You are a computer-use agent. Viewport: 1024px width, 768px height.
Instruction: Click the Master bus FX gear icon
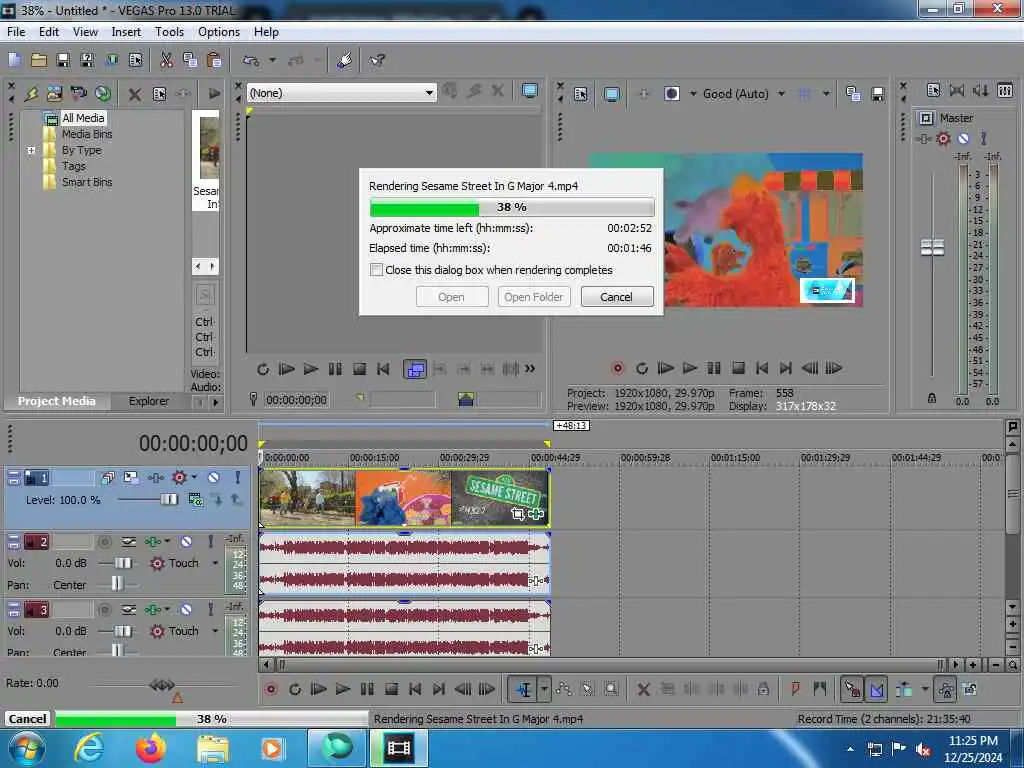point(943,138)
